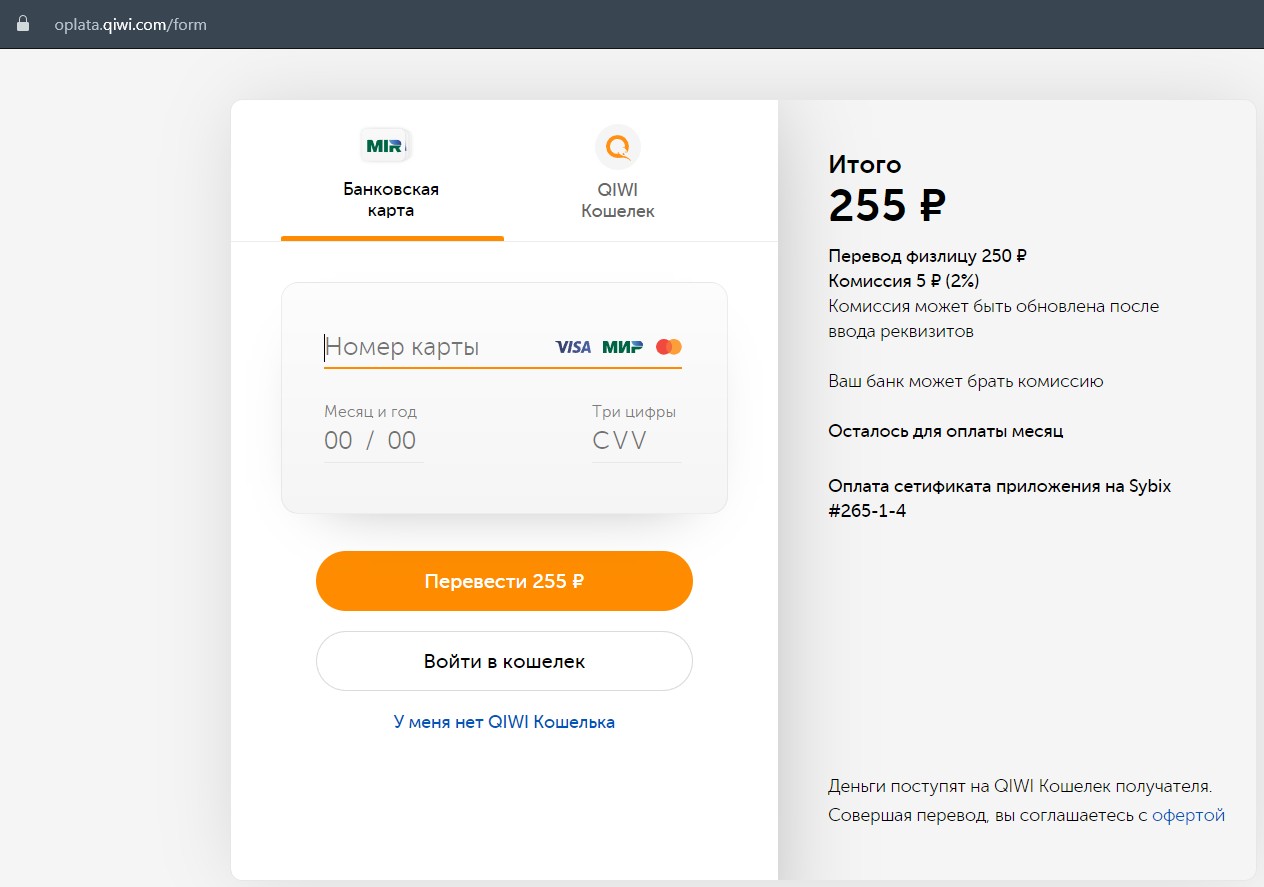Switch to the Банковская карта tab
The width and height of the screenshot is (1264, 887).
pyautogui.click(x=391, y=199)
